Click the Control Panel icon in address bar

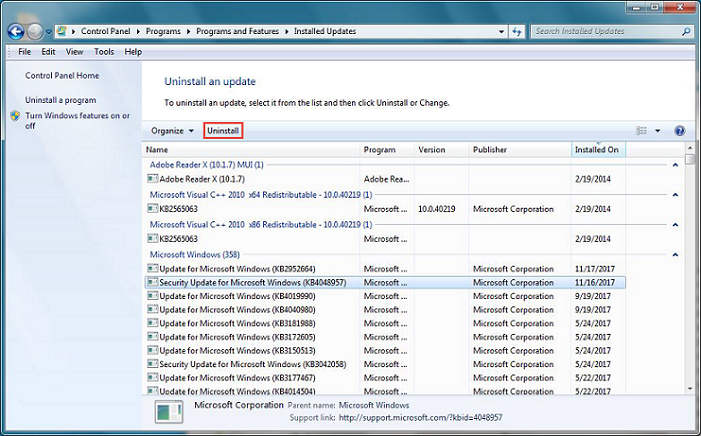pyautogui.click(x=71, y=31)
